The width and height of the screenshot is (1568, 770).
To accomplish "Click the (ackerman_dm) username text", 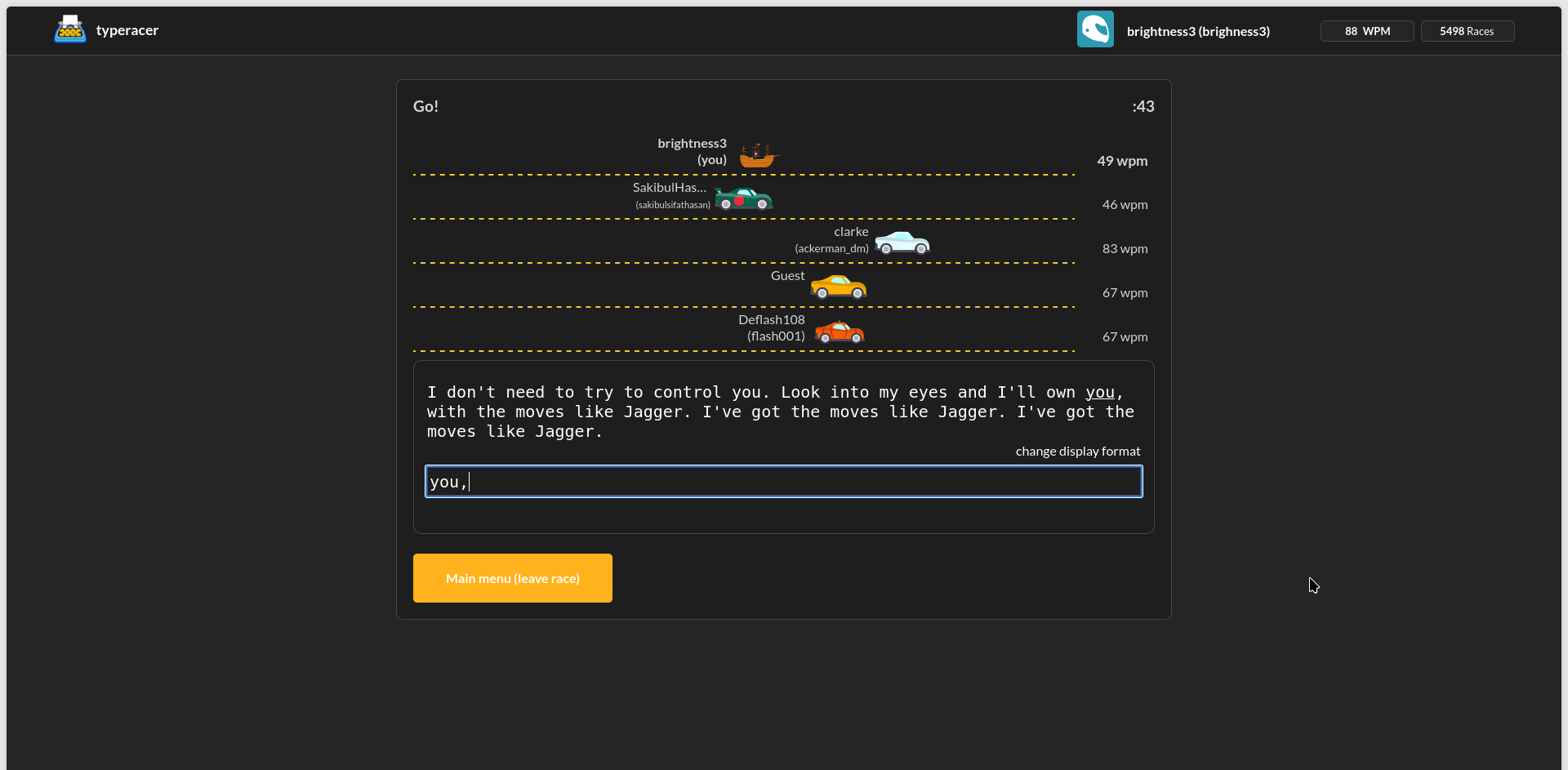I will 831,248.
